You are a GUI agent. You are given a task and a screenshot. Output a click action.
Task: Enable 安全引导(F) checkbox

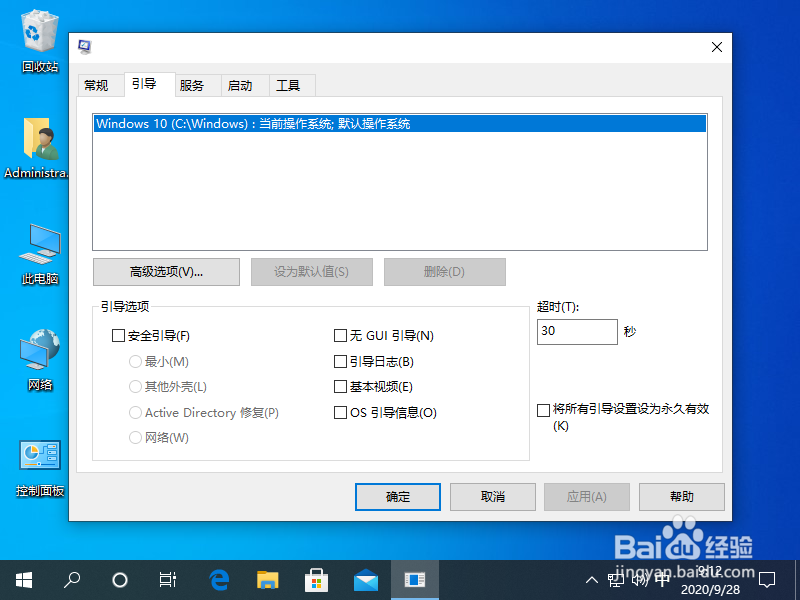(118, 336)
